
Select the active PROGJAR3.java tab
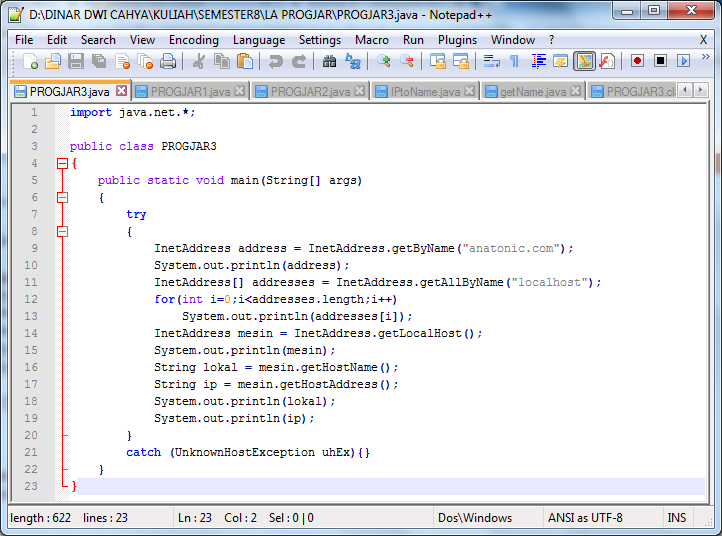click(x=69, y=91)
